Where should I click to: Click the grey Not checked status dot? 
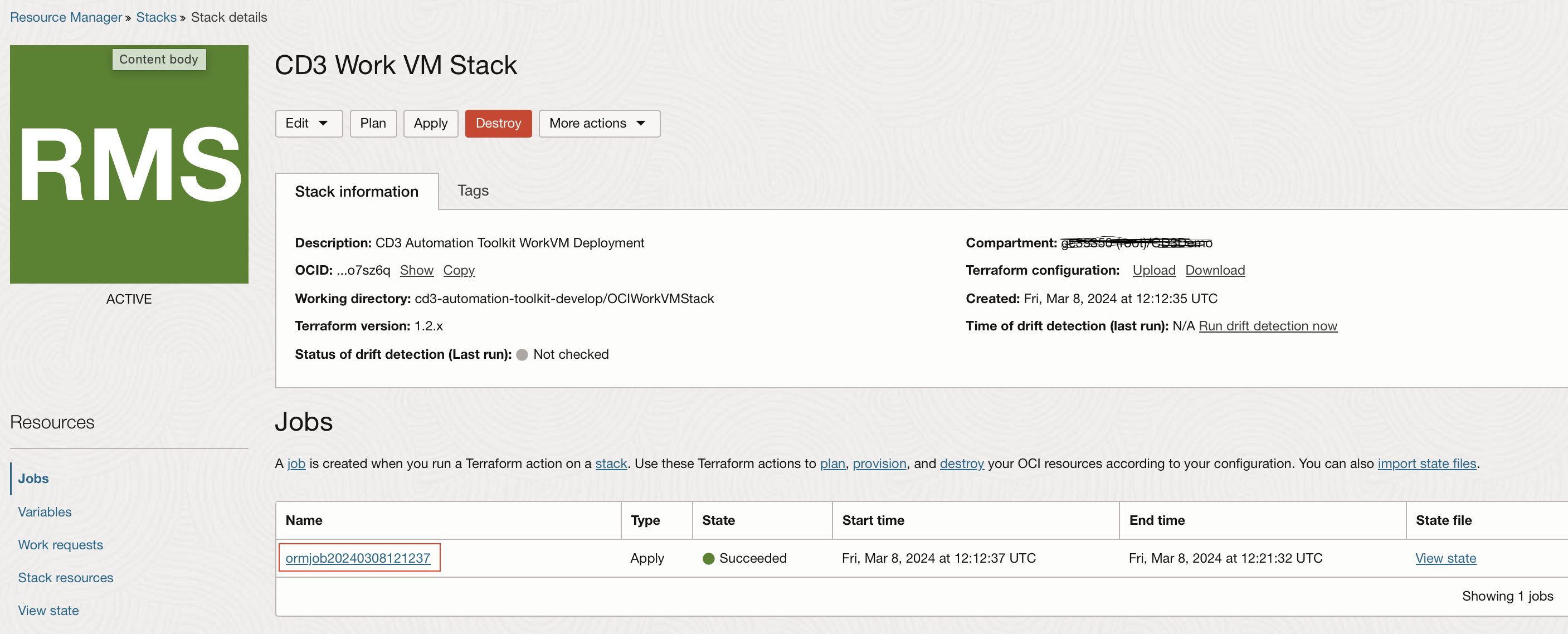click(522, 355)
